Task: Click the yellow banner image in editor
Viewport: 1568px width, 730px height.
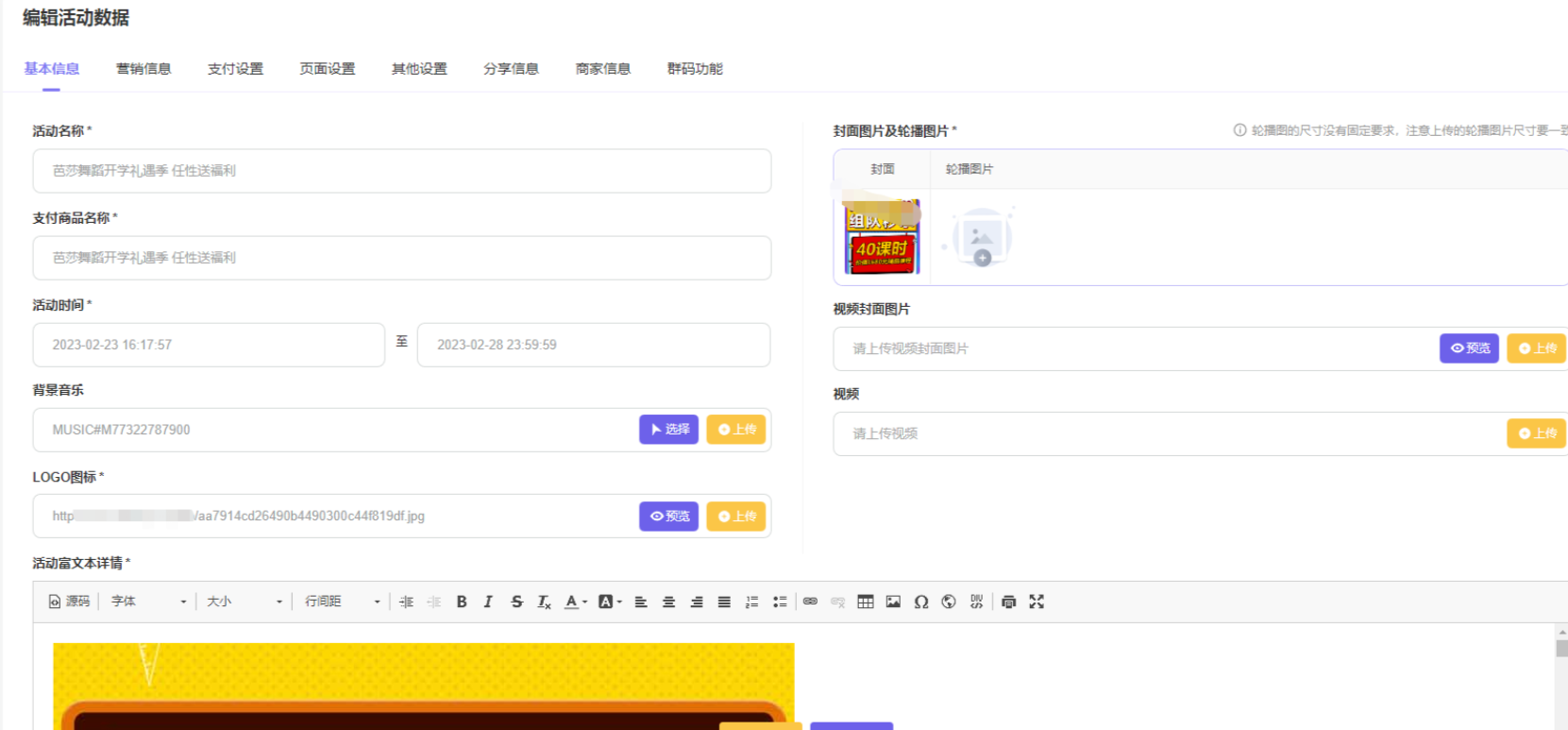Action: coord(424,687)
